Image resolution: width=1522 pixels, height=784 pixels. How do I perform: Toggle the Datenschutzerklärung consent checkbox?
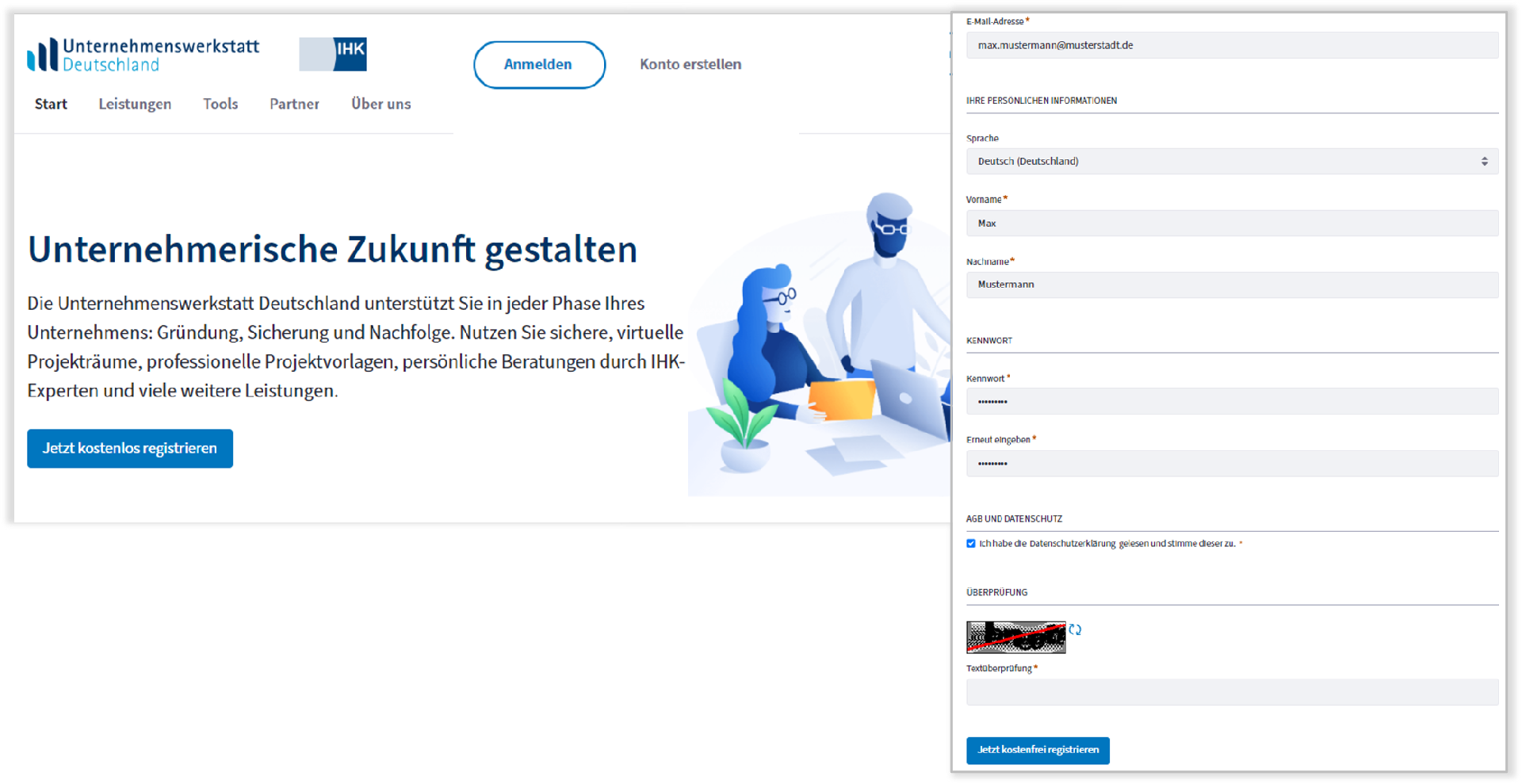tap(971, 544)
